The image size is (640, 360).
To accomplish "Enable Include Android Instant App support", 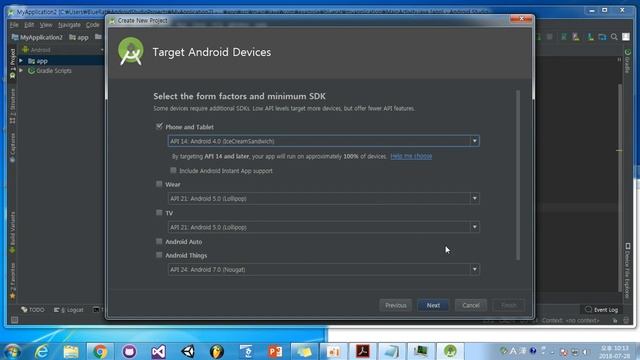I will [173, 170].
